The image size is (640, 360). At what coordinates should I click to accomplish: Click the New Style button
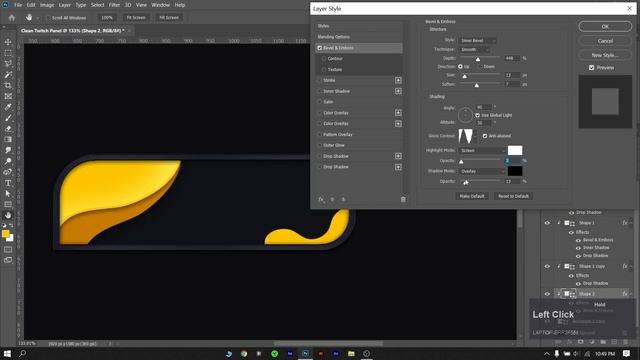click(x=605, y=55)
